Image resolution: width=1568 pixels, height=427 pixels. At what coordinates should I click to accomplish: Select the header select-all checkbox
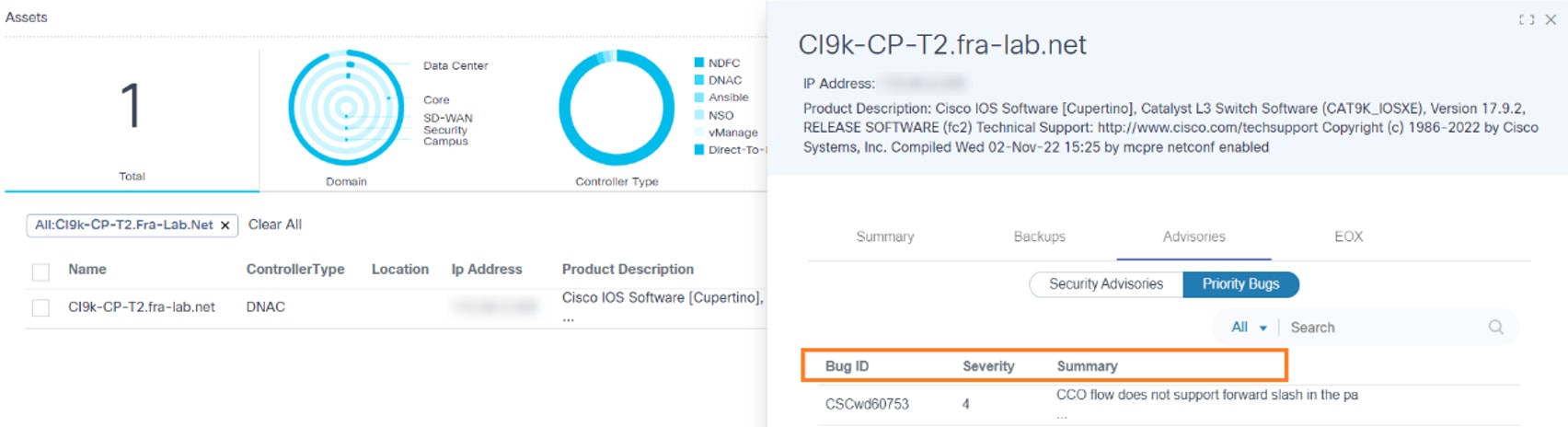pos(40,271)
